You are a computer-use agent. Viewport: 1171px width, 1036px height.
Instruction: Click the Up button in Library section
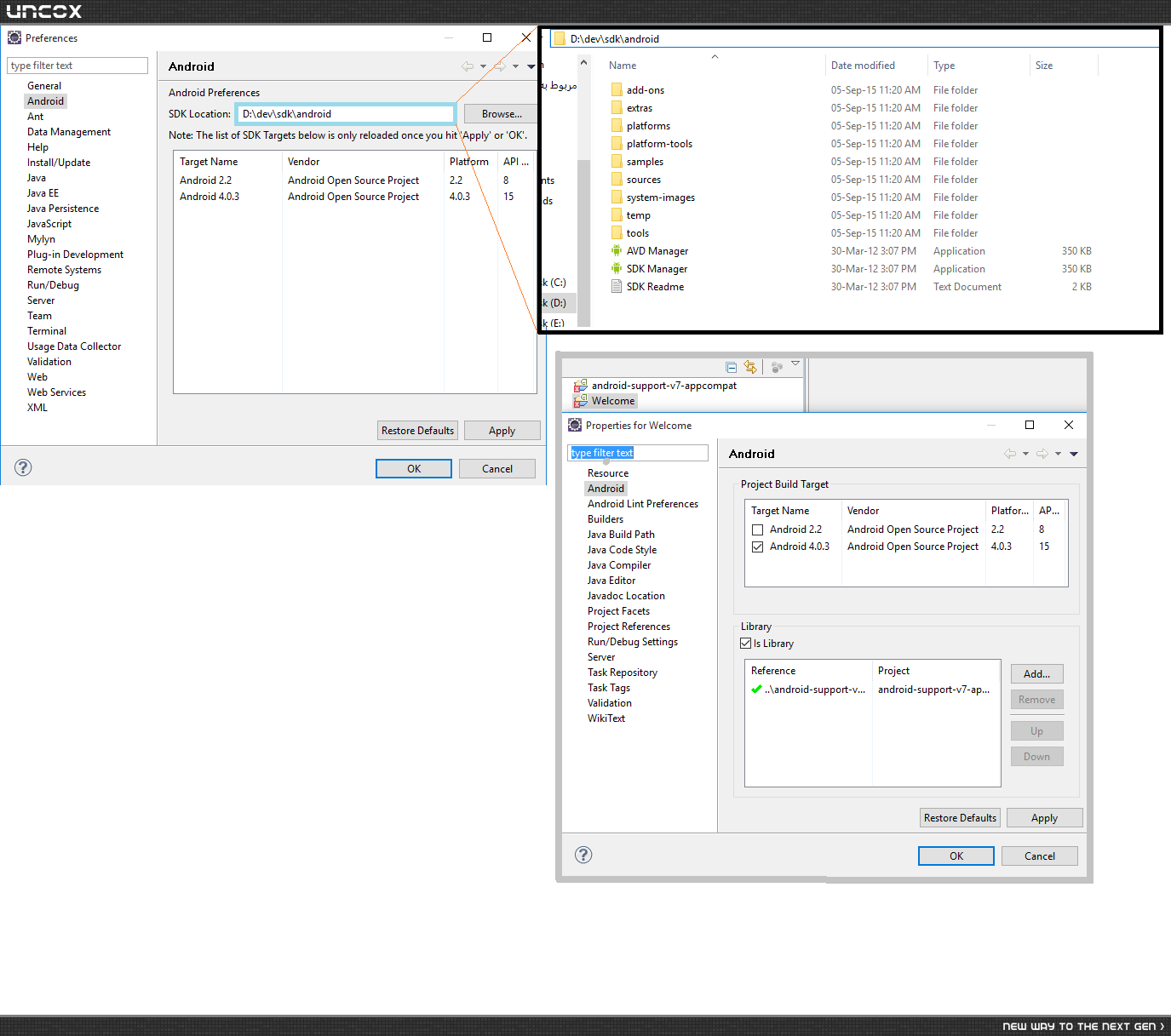pyautogui.click(x=1036, y=731)
